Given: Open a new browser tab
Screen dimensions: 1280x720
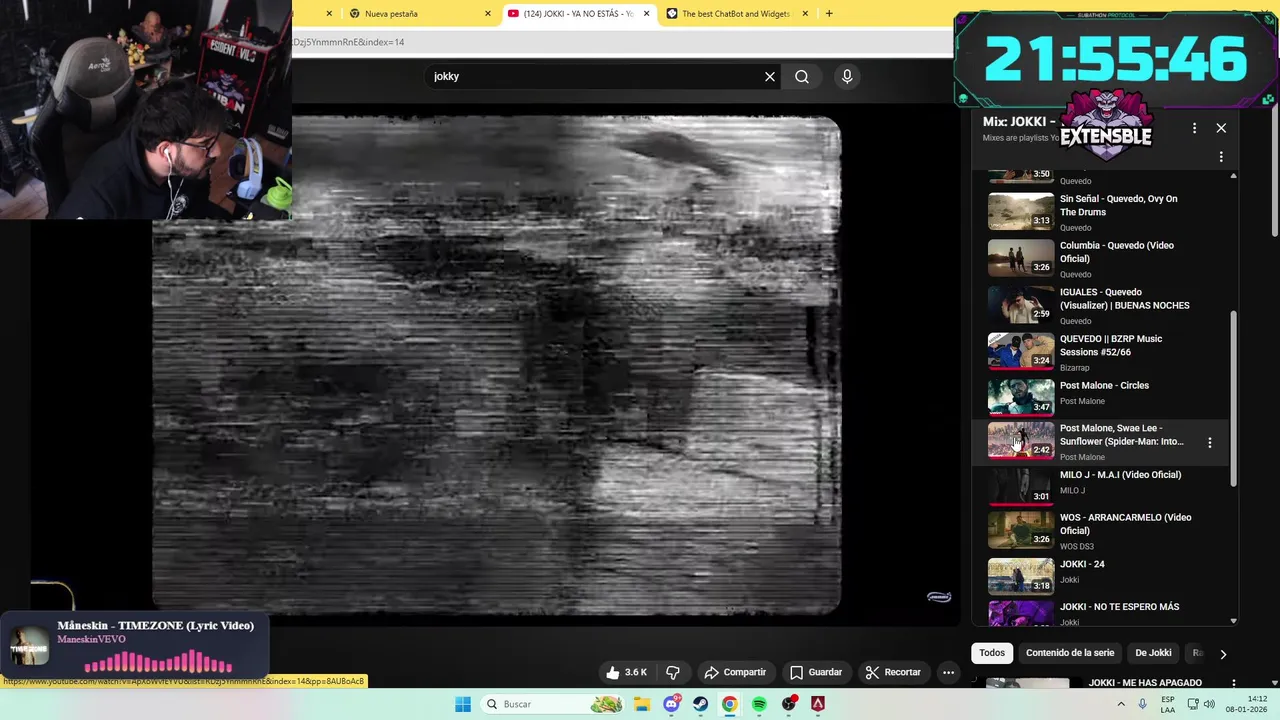Looking at the screenshot, I should tap(829, 14).
